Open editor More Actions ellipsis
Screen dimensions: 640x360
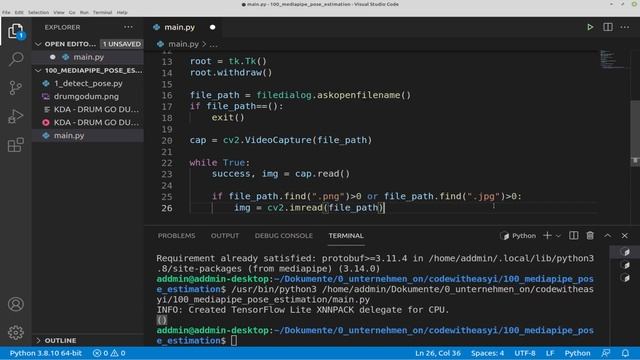click(x=625, y=27)
